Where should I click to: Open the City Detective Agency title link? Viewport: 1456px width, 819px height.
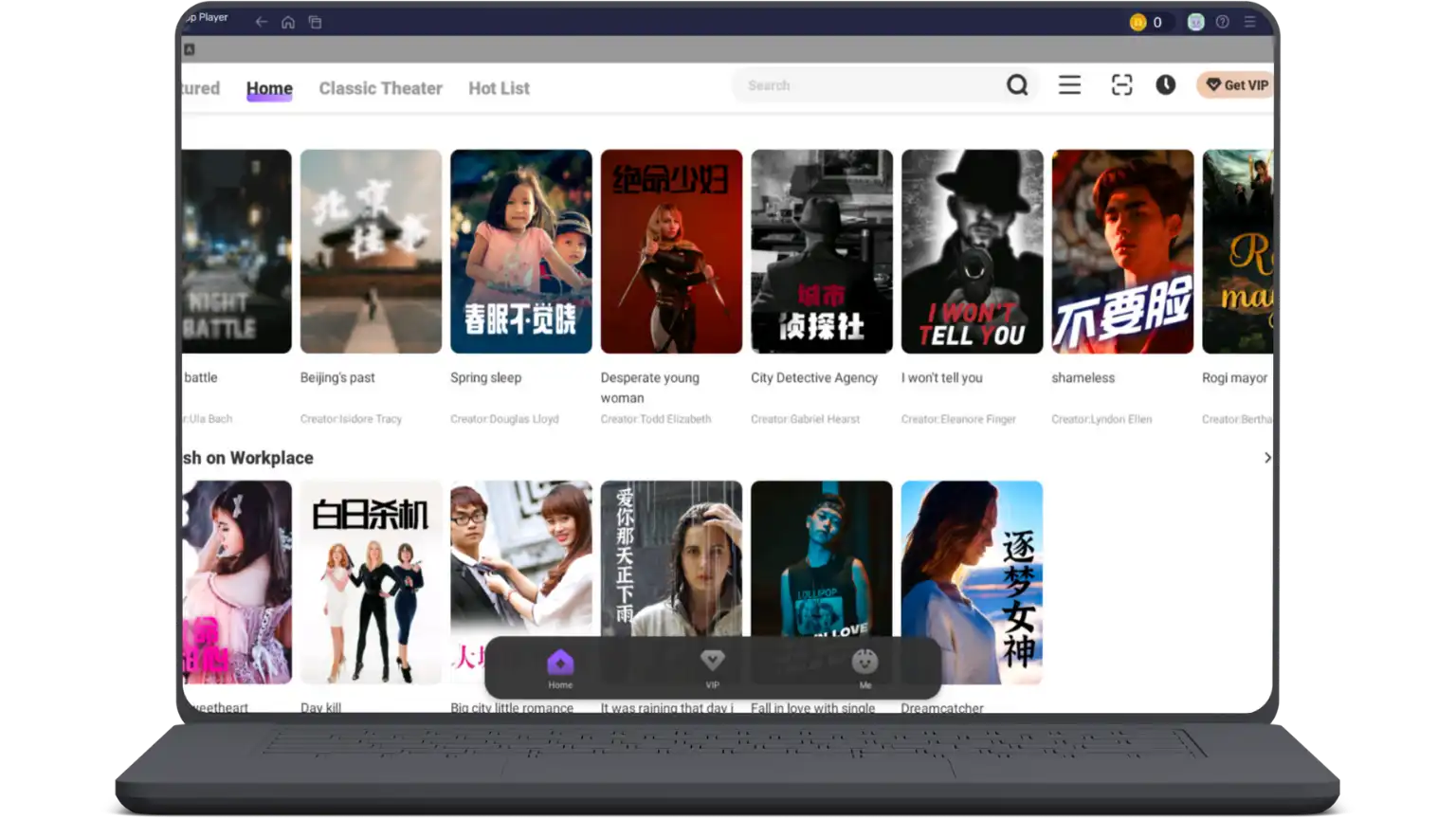point(814,377)
